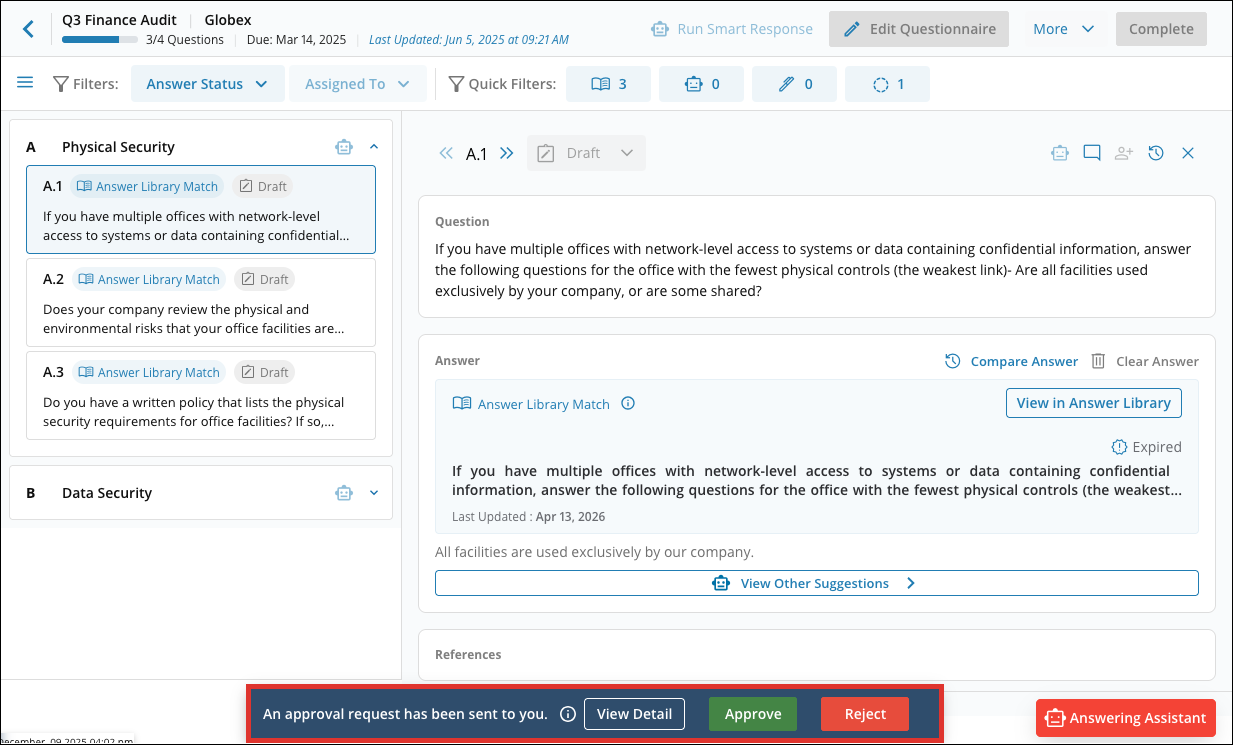Click the Edit Questionnaire button
1233x745 pixels.
(919, 29)
